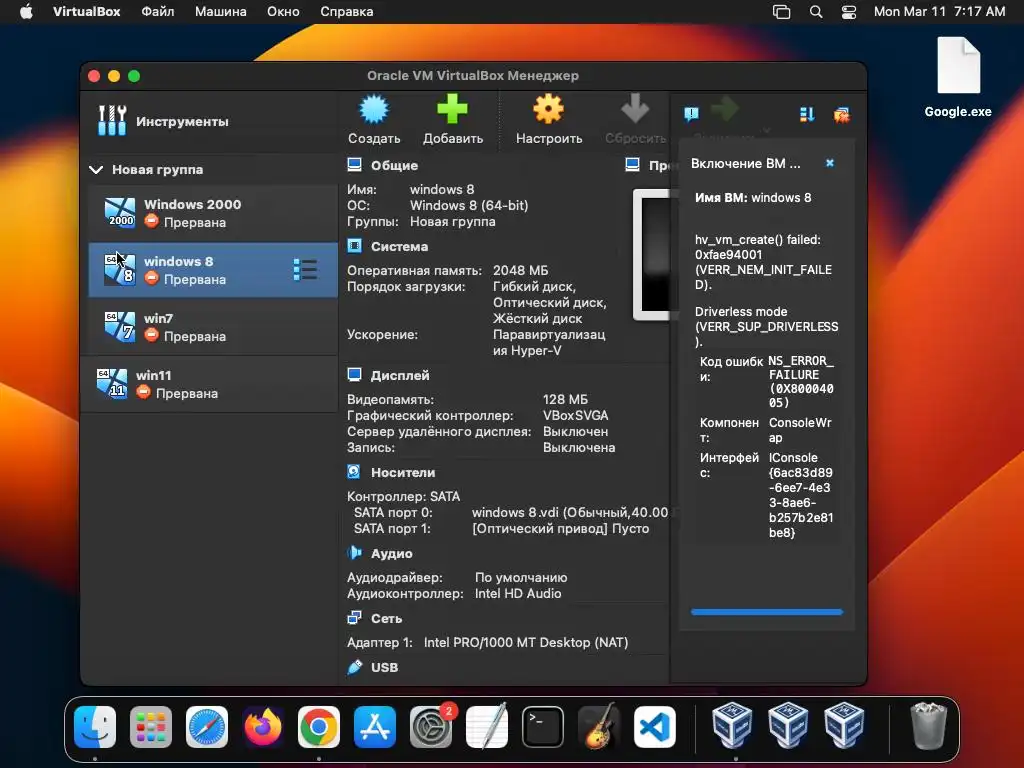Screen dimensions: 1024x768
Task: Click the 'win11' VM name
Action: tap(153, 376)
